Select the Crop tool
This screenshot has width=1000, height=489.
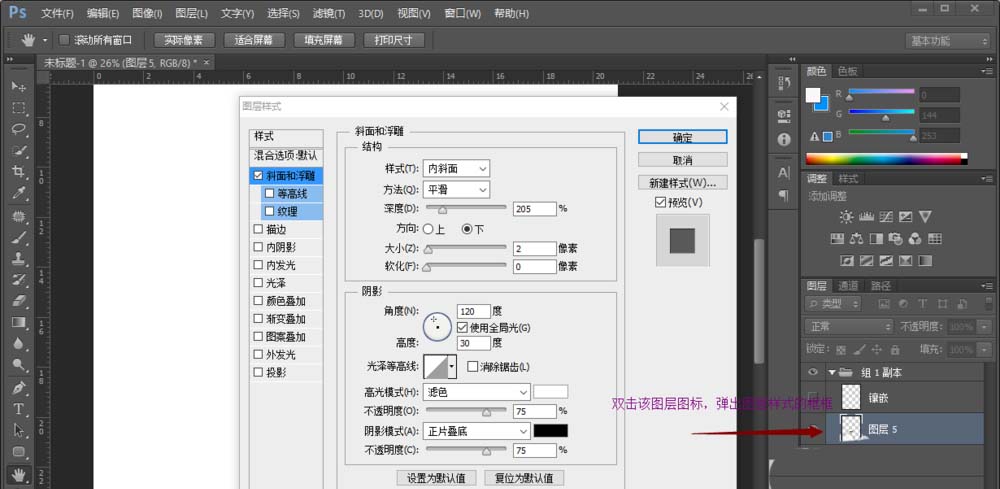(x=18, y=172)
